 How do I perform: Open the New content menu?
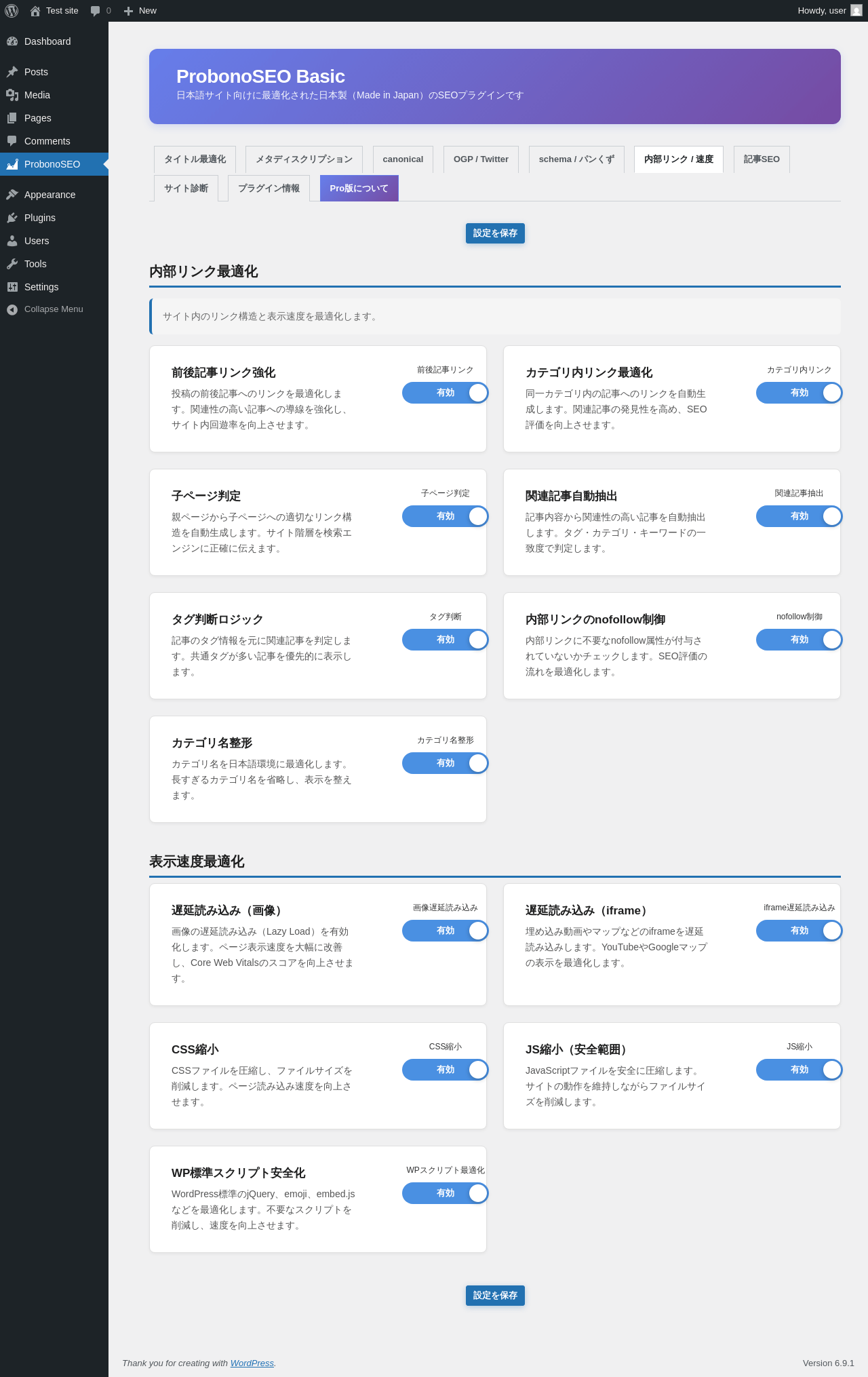pyautogui.click(x=140, y=11)
